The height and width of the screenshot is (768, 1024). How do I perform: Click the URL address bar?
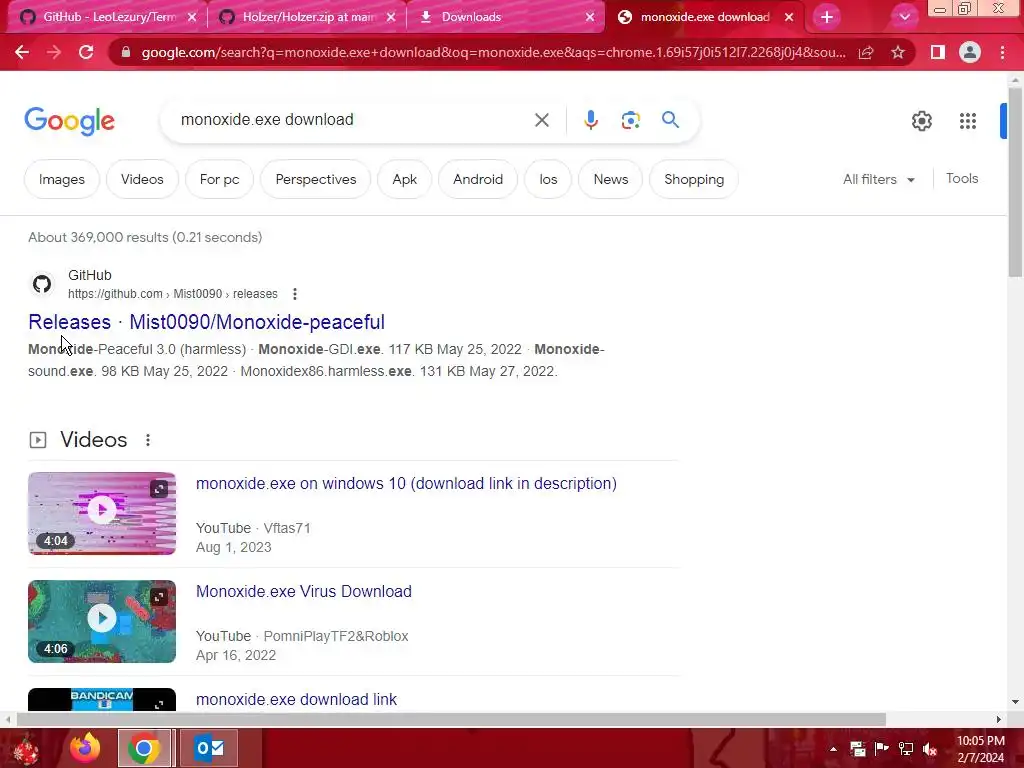tap(493, 52)
